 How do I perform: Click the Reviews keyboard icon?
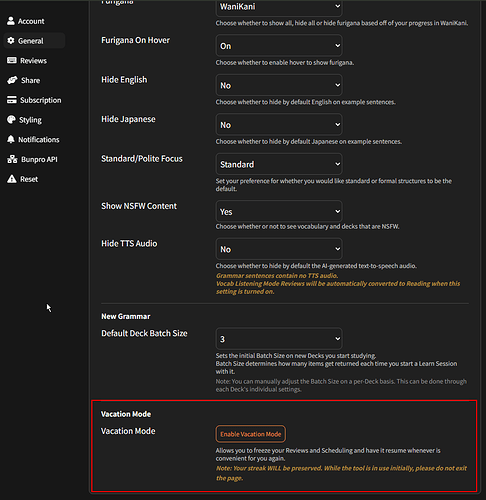click(12, 60)
